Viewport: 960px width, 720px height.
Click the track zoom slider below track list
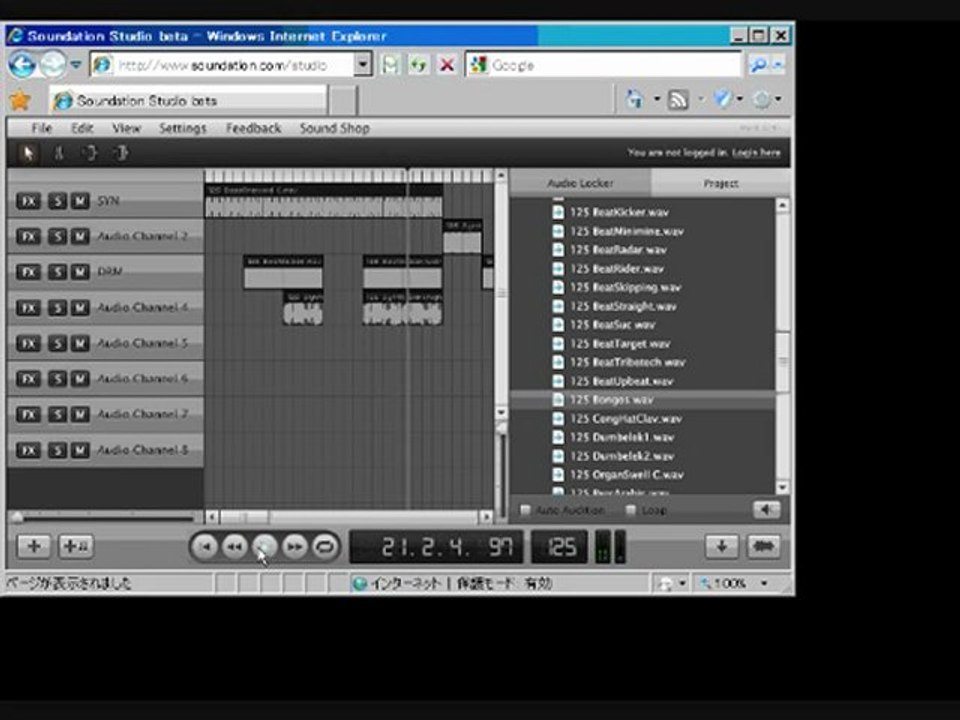[17, 518]
